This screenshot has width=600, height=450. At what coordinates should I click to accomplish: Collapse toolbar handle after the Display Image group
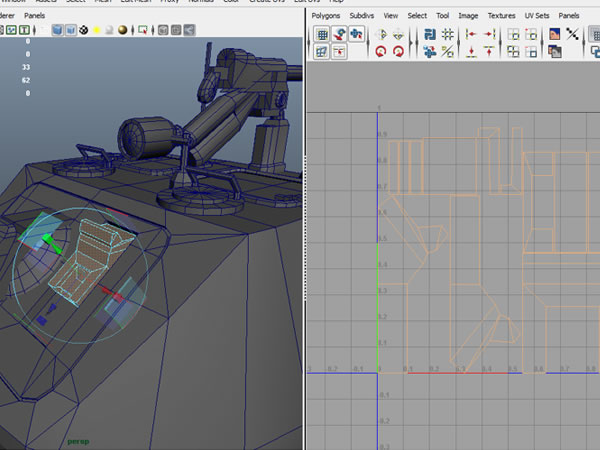pyautogui.click(x=584, y=42)
